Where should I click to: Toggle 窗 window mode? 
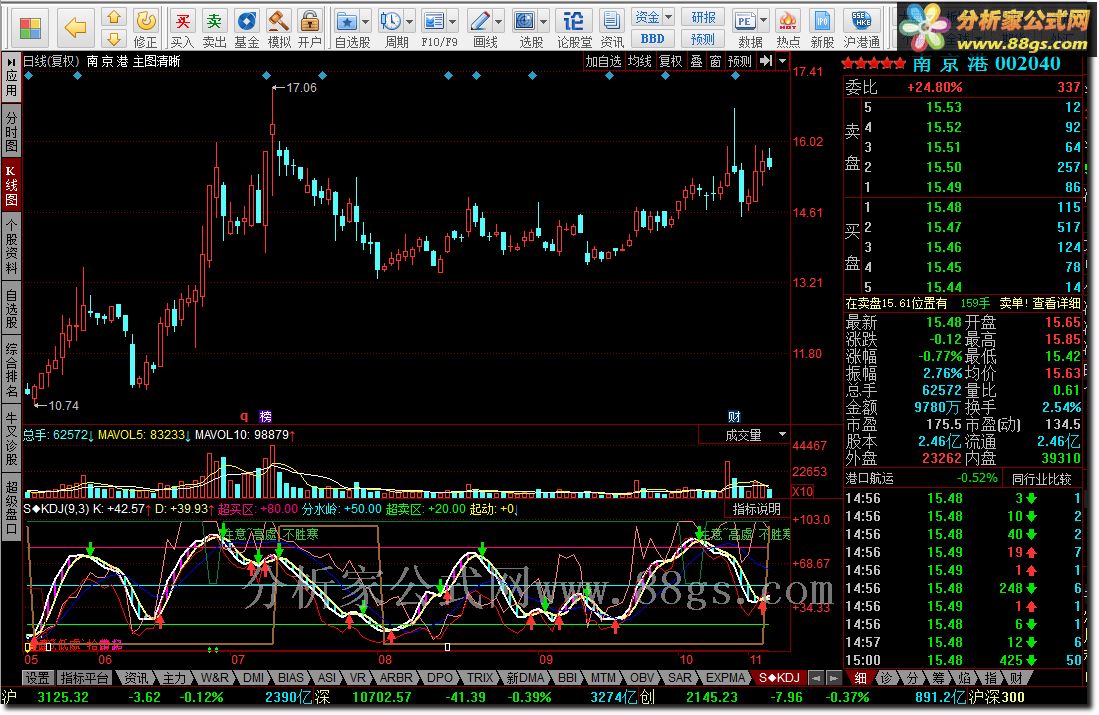pyautogui.click(x=715, y=61)
